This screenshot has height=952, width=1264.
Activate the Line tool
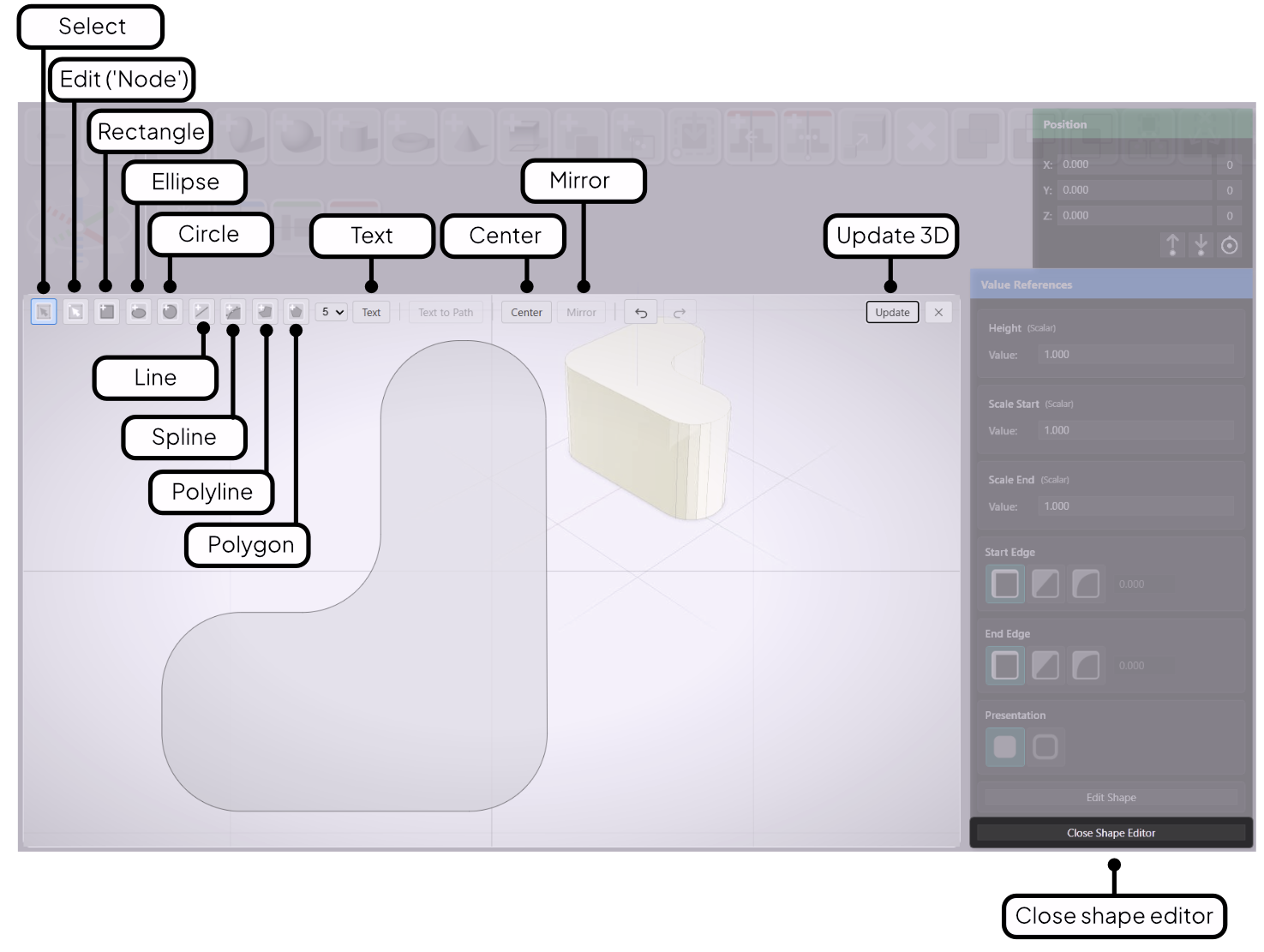pos(201,312)
